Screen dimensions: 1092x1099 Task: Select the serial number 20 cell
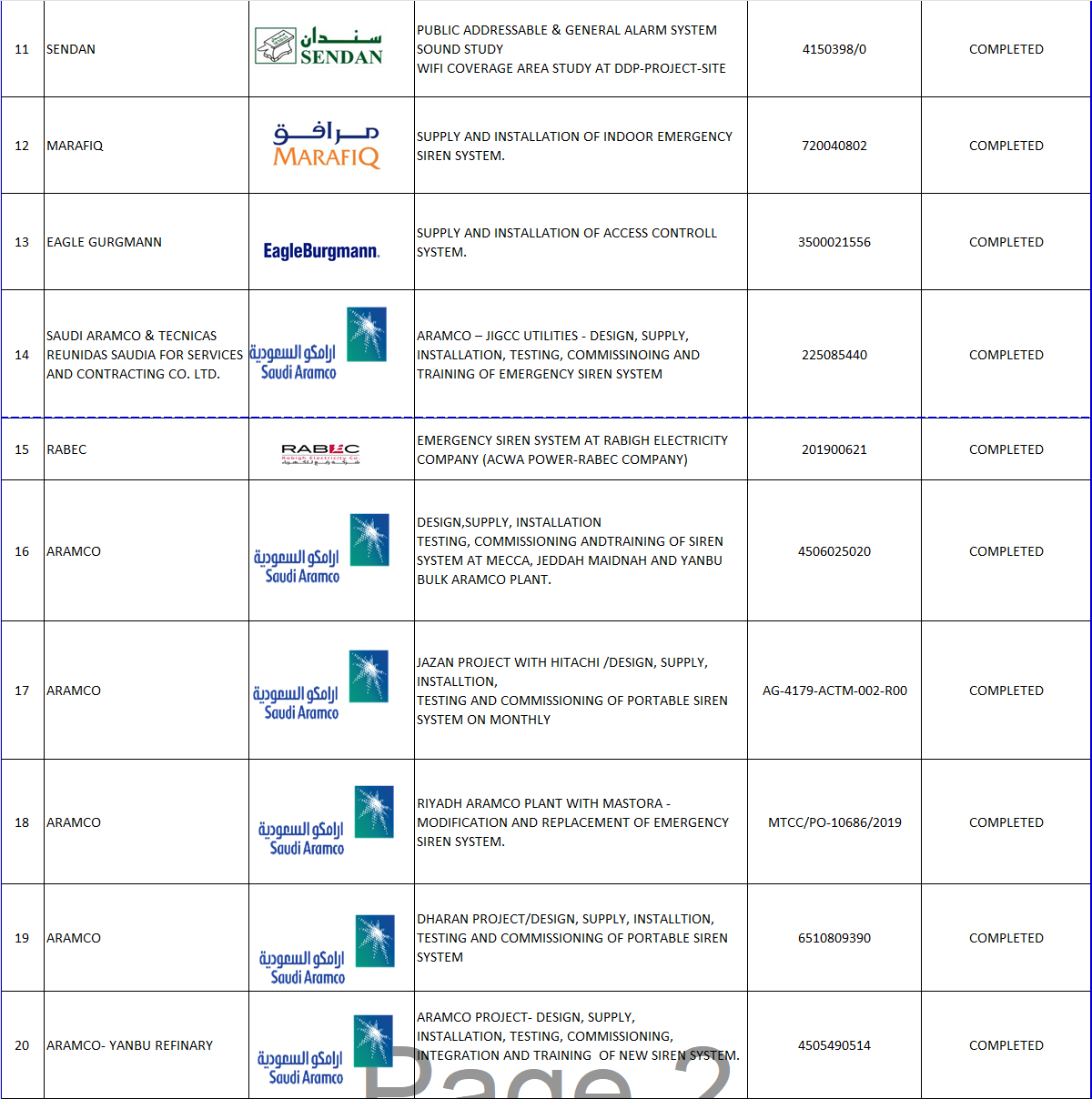[x=22, y=1045]
